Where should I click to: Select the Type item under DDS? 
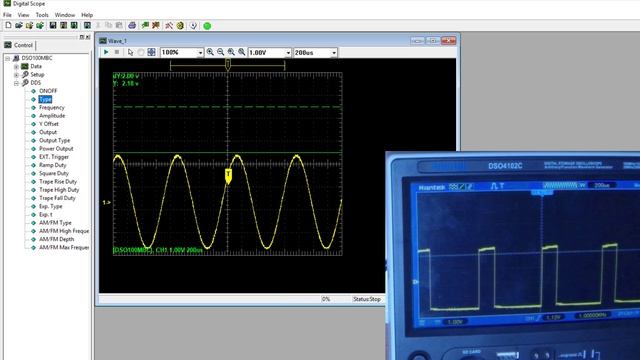pyautogui.click(x=45, y=99)
